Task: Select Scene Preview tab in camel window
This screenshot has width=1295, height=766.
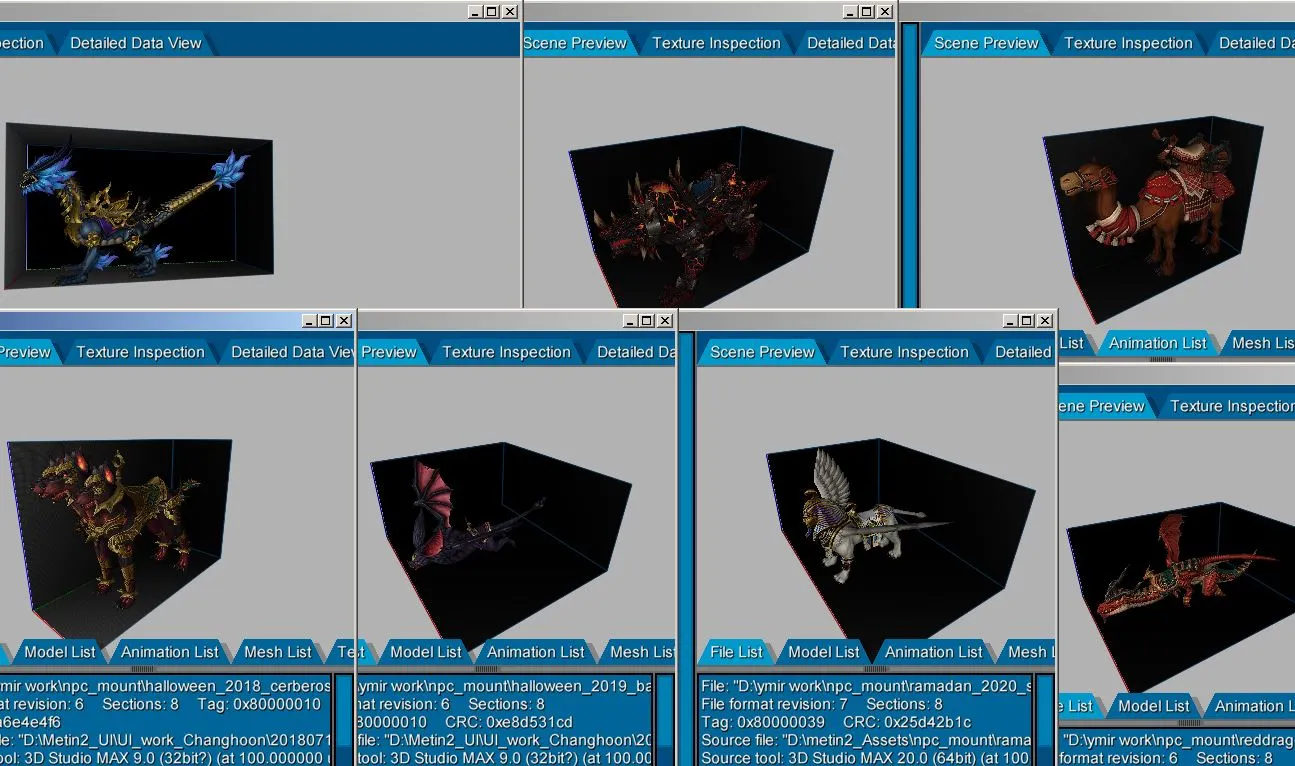Action: coord(986,43)
